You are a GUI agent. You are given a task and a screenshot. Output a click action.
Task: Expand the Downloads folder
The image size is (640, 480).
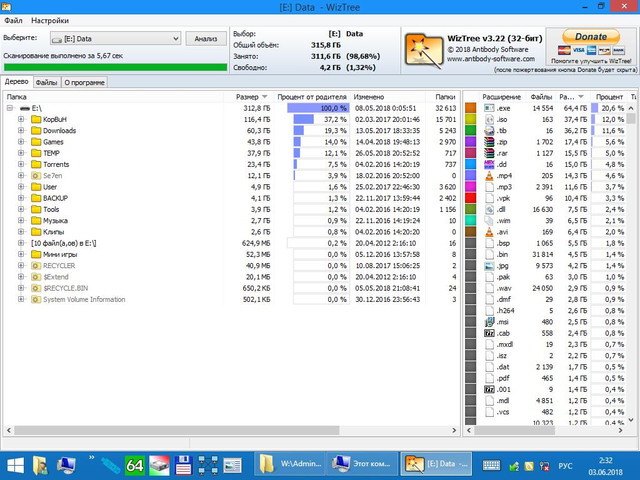coord(21,131)
